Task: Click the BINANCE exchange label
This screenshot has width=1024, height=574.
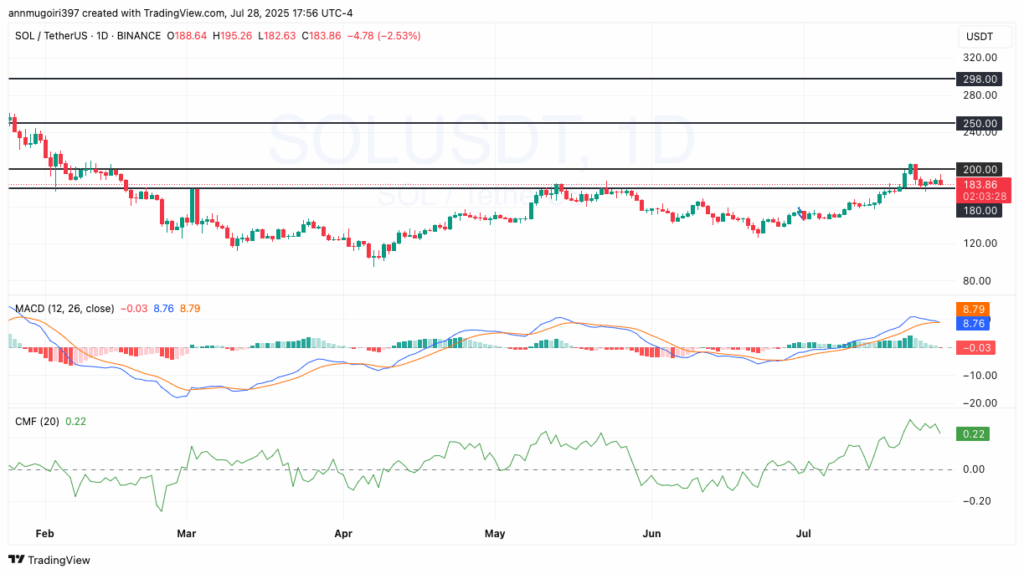Action: [138, 36]
